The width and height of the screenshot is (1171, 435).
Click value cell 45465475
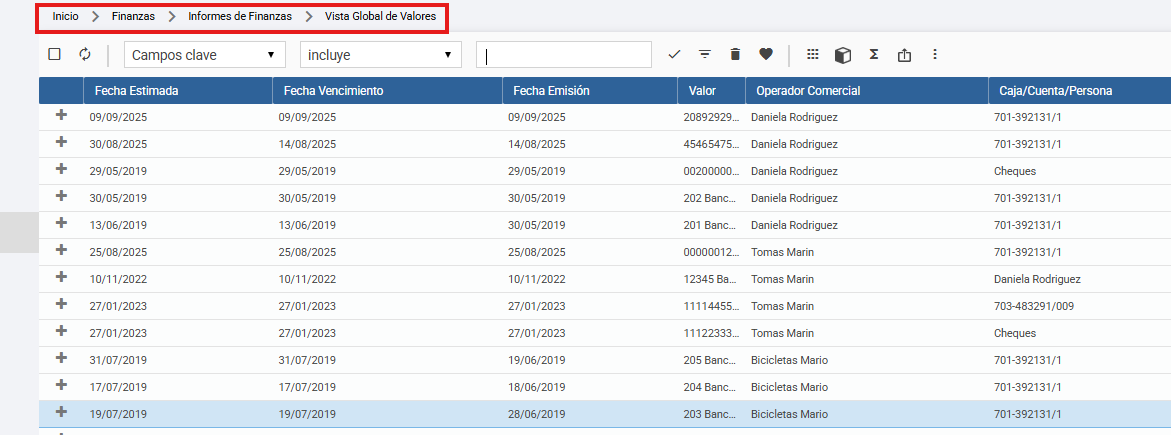coord(712,144)
